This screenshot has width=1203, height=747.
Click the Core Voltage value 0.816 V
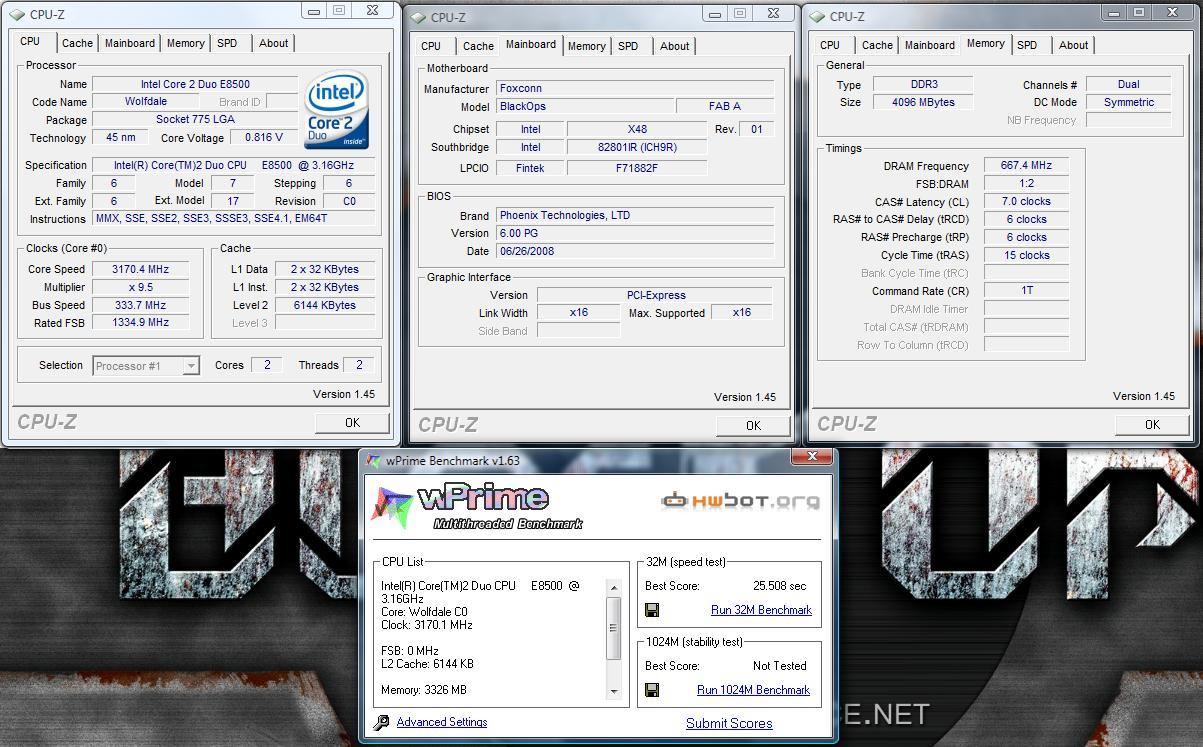(264, 138)
